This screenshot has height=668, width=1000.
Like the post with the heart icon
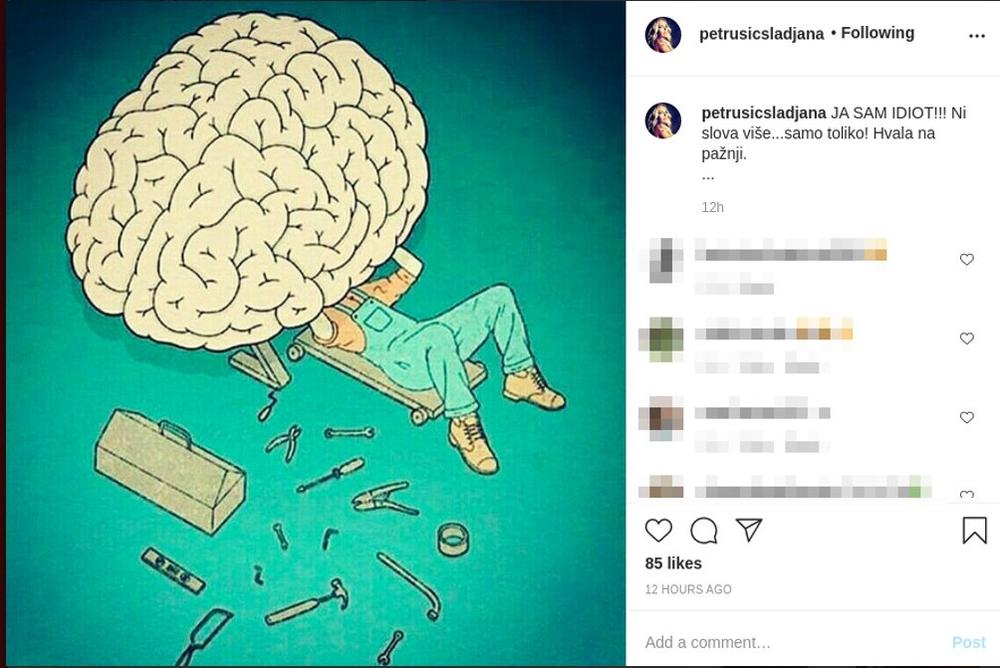[x=658, y=530]
